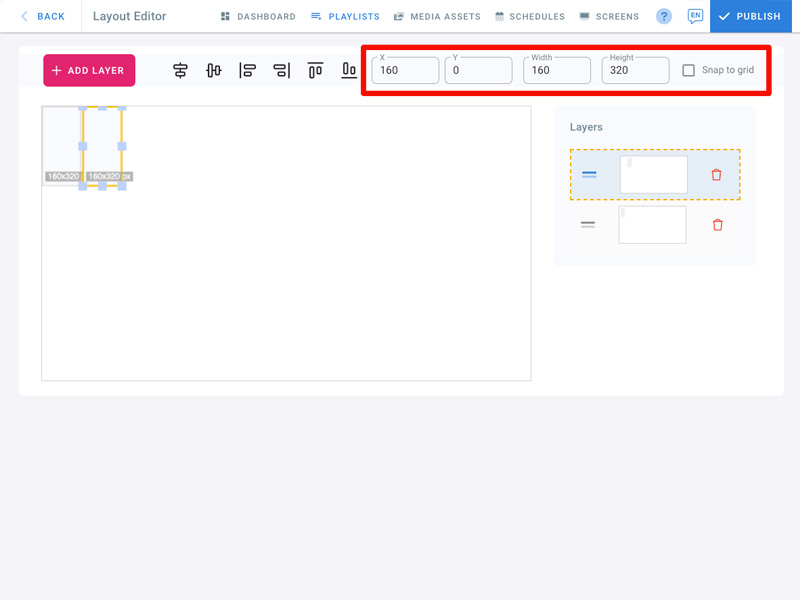Align the layer to the left edge
Image resolution: width=800 pixels, height=600 pixels.
pos(247,70)
